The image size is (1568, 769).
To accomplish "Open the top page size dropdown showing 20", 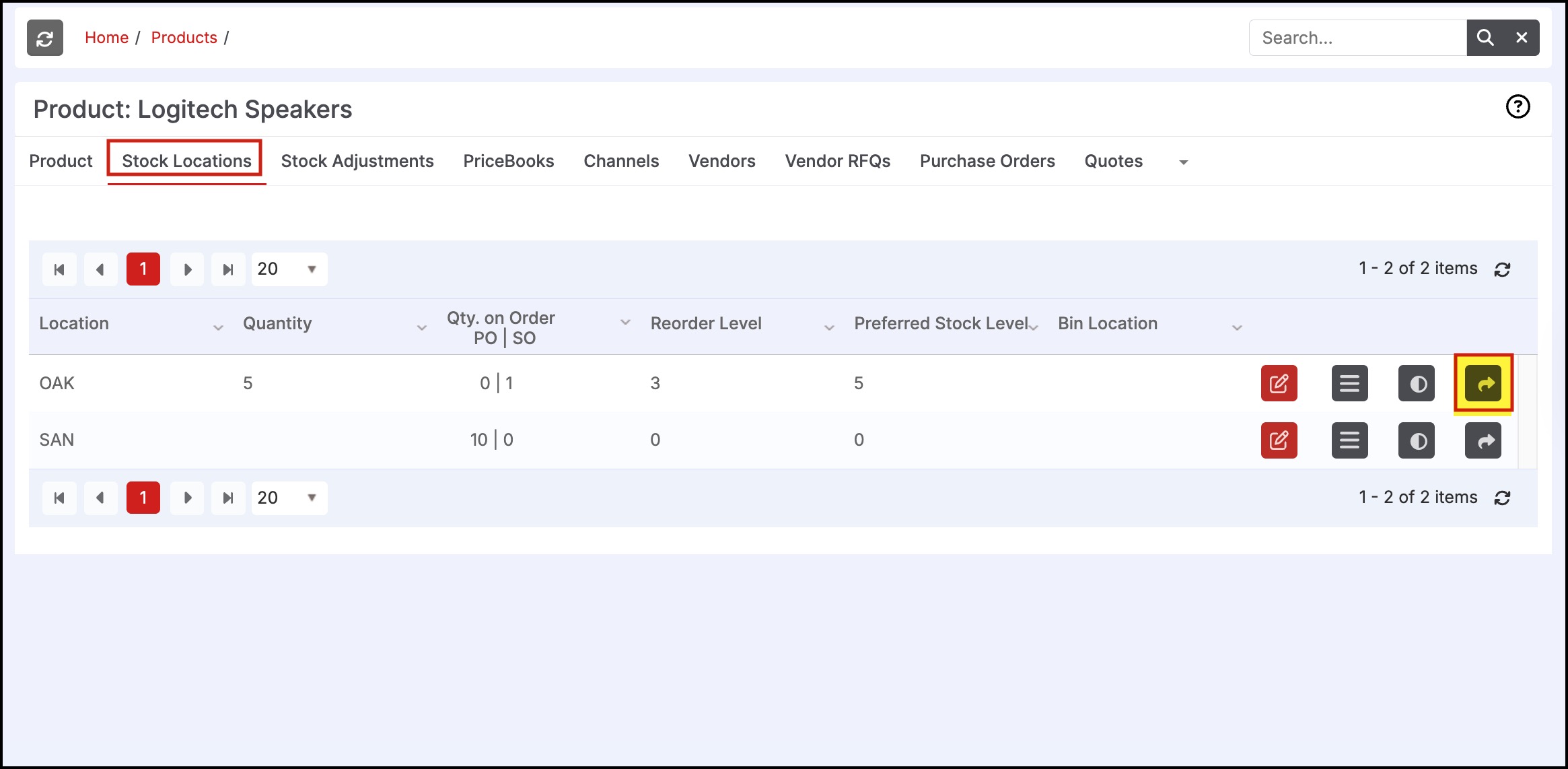I will click(289, 269).
